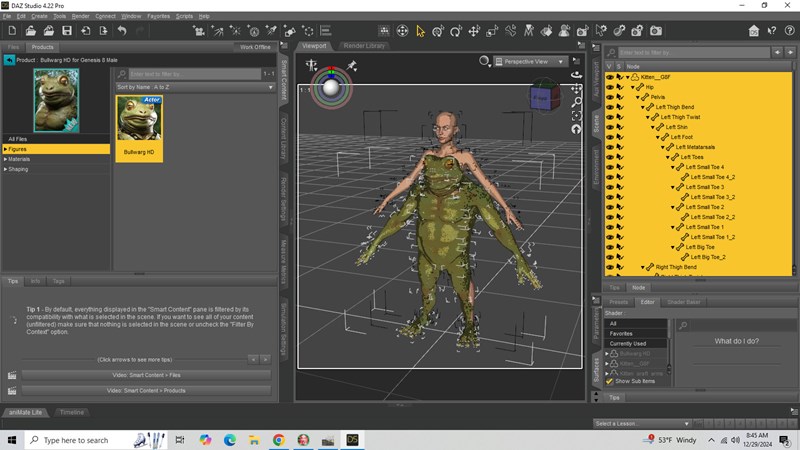The width and height of the screenshot is (800, 450).
Task: Click Video: Smart Content > Products button
Action: pyautogui.click(x=146, y=391)
